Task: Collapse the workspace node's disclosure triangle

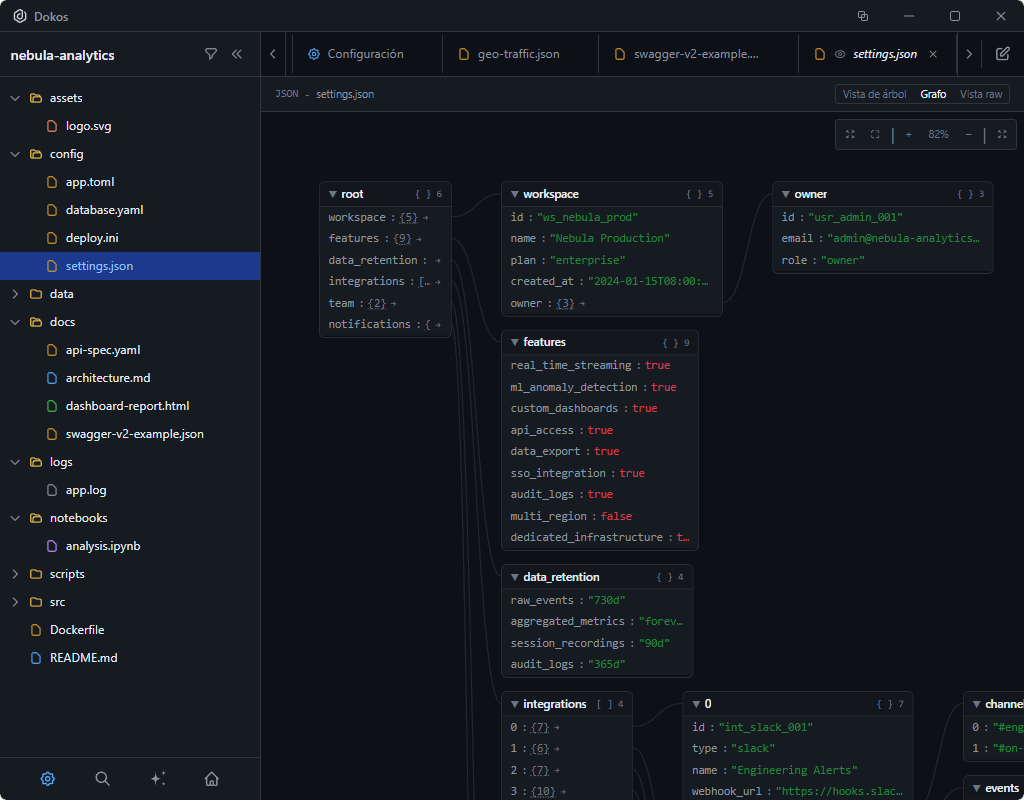Action: 515,193
